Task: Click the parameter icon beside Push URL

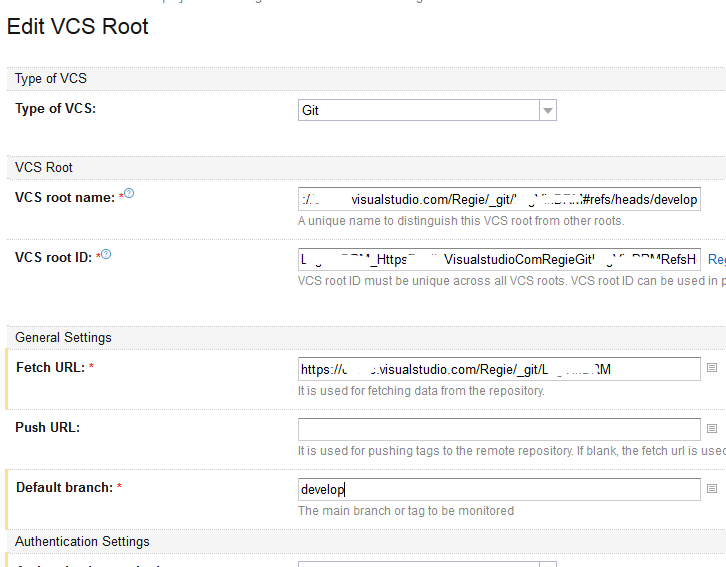Action: [x=712, y=428]
